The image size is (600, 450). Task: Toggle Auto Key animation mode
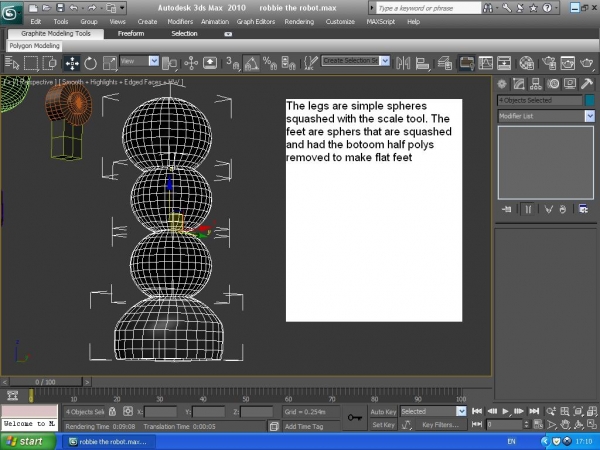(x=383, y=412)
